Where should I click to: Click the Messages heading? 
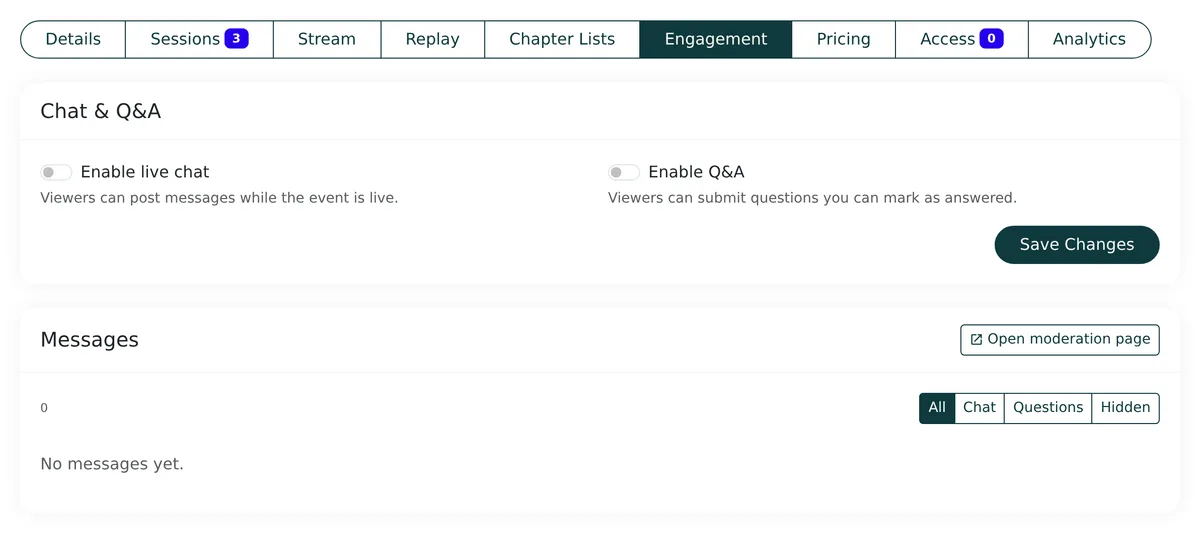(89, 340)
